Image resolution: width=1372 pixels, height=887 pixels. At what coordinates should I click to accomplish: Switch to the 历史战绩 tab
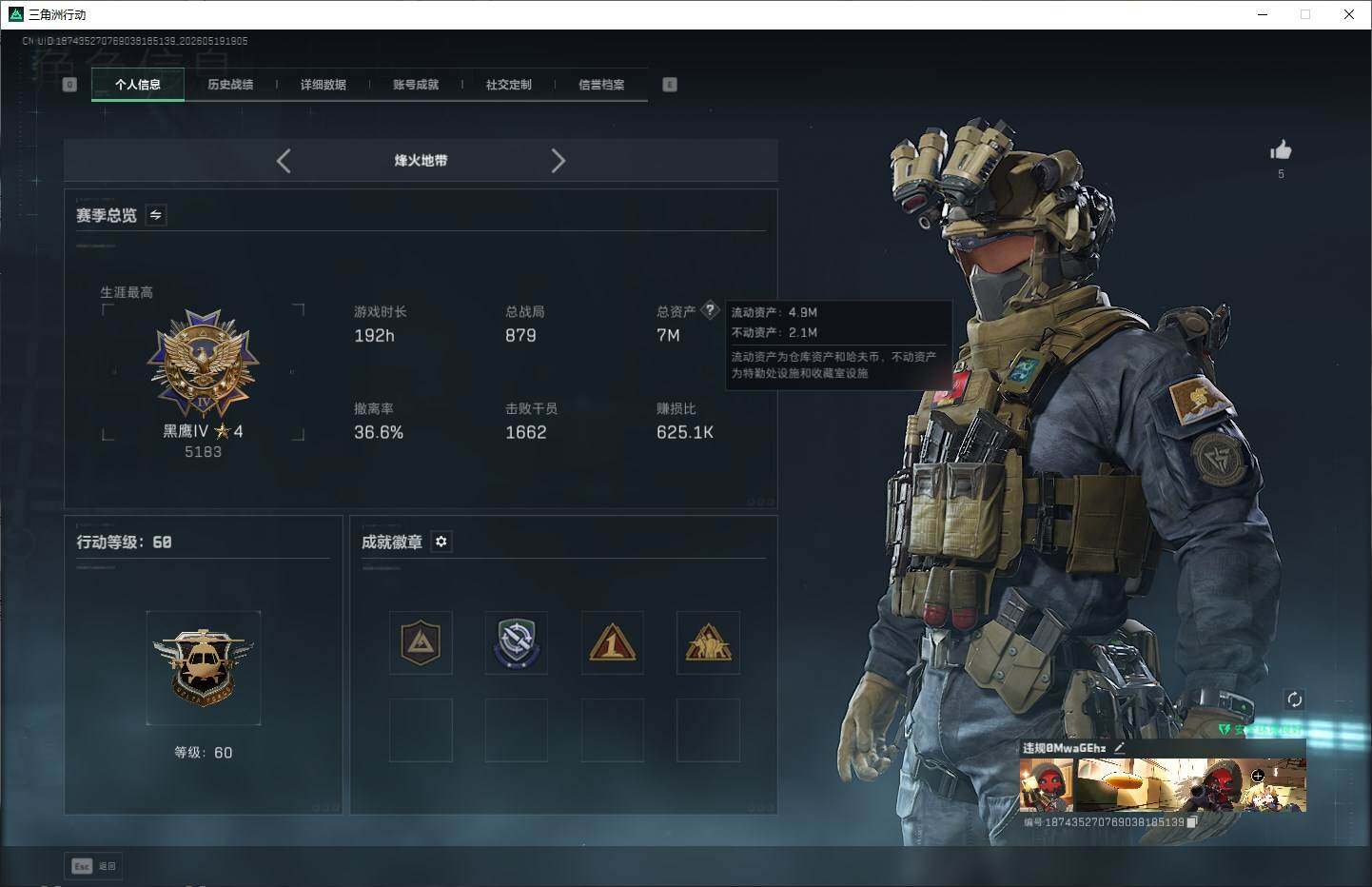(230, 85)
